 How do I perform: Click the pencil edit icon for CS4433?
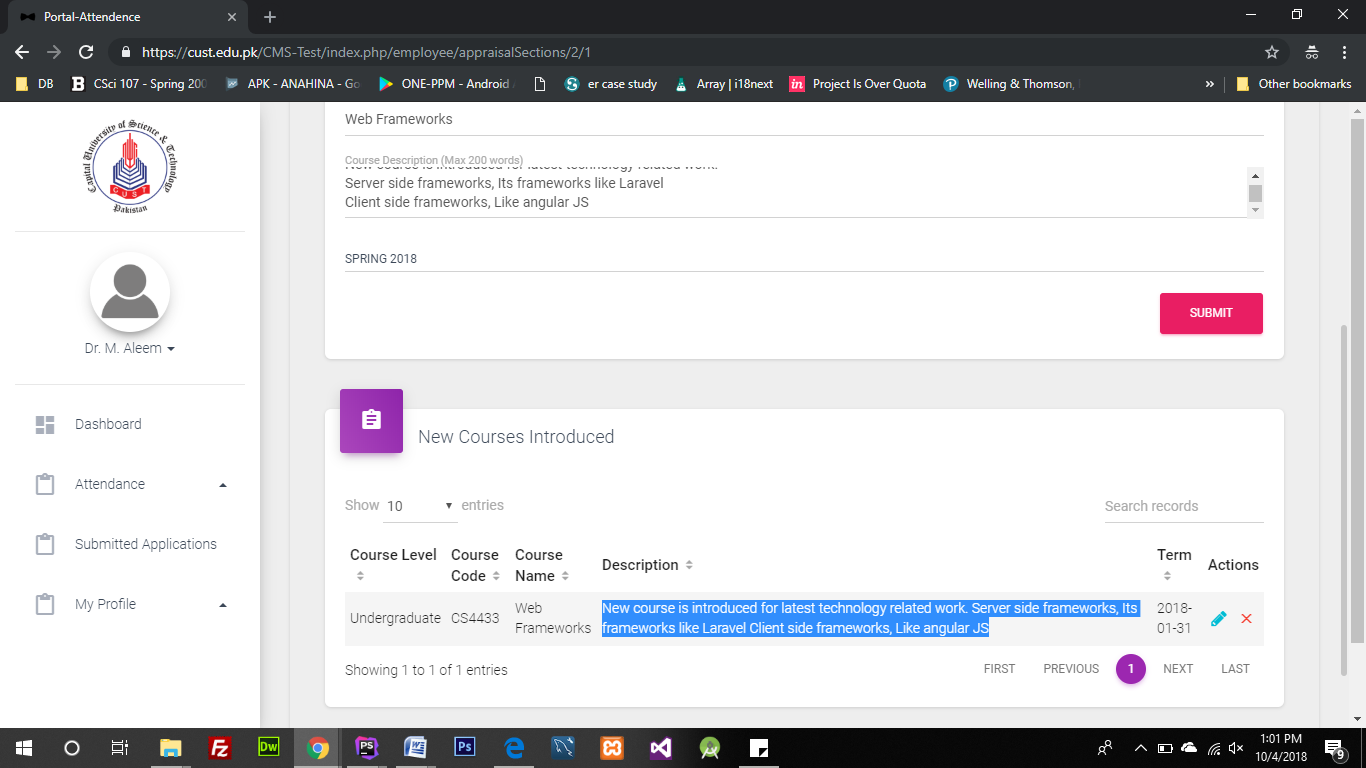click(x=1218, y=619)
